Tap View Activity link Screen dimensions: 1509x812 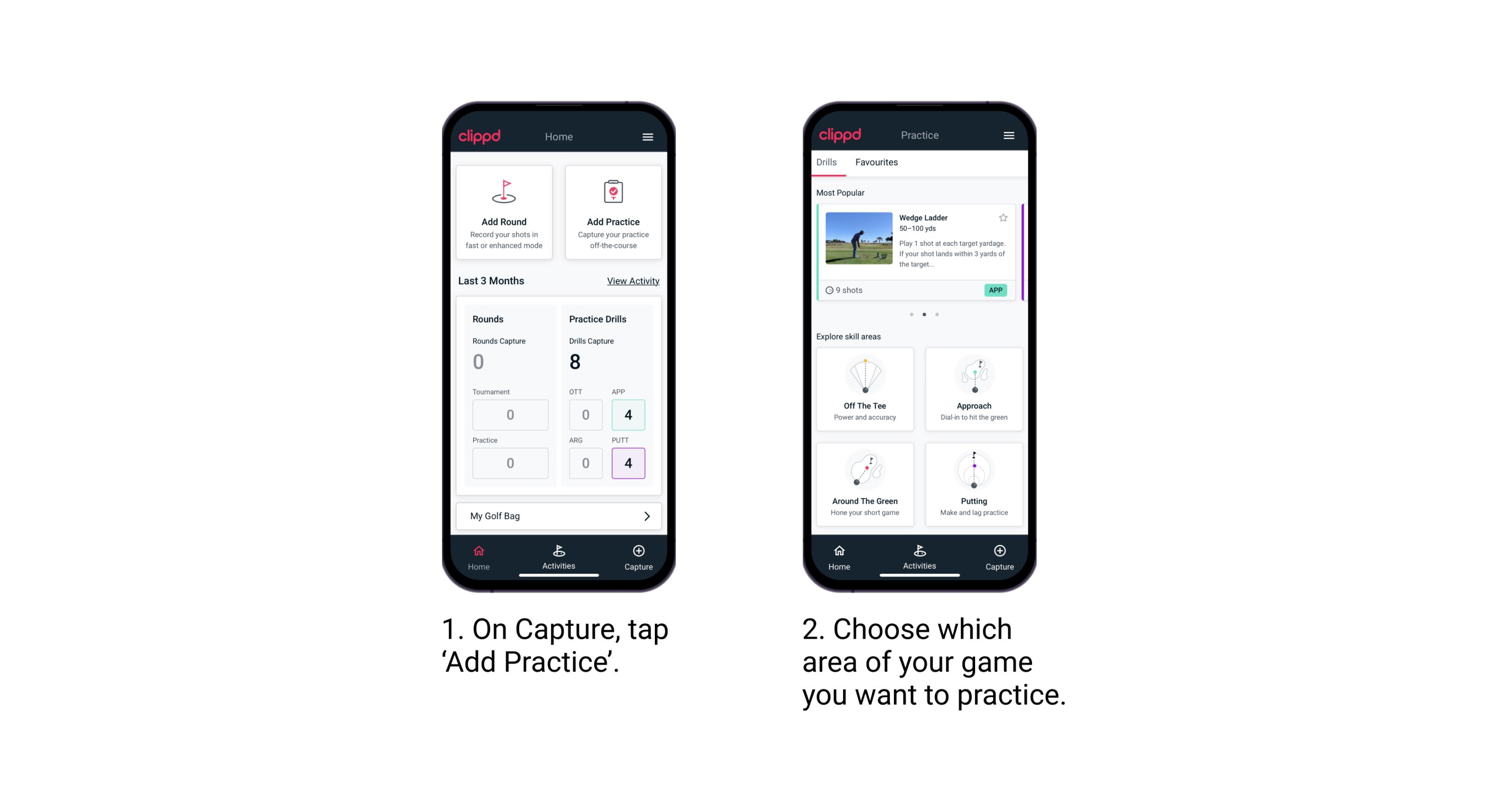[x=633, y=281]
